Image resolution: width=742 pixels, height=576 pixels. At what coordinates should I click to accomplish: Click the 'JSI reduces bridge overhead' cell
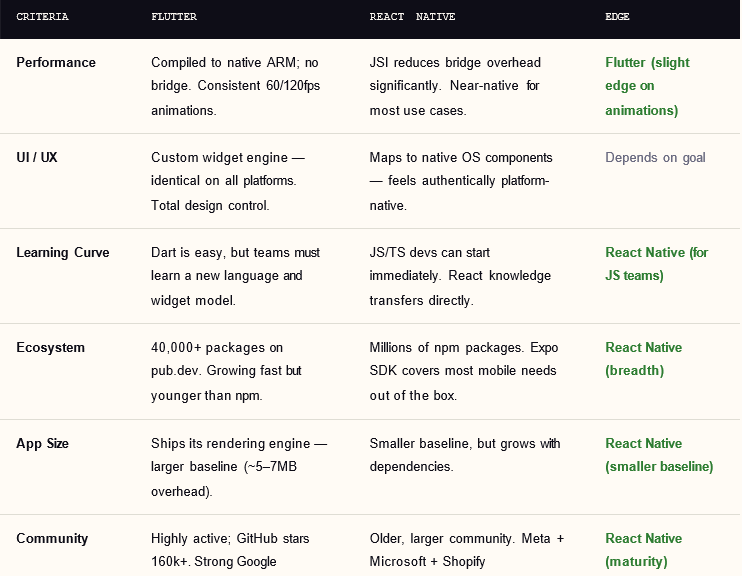[x=454, y=86]
